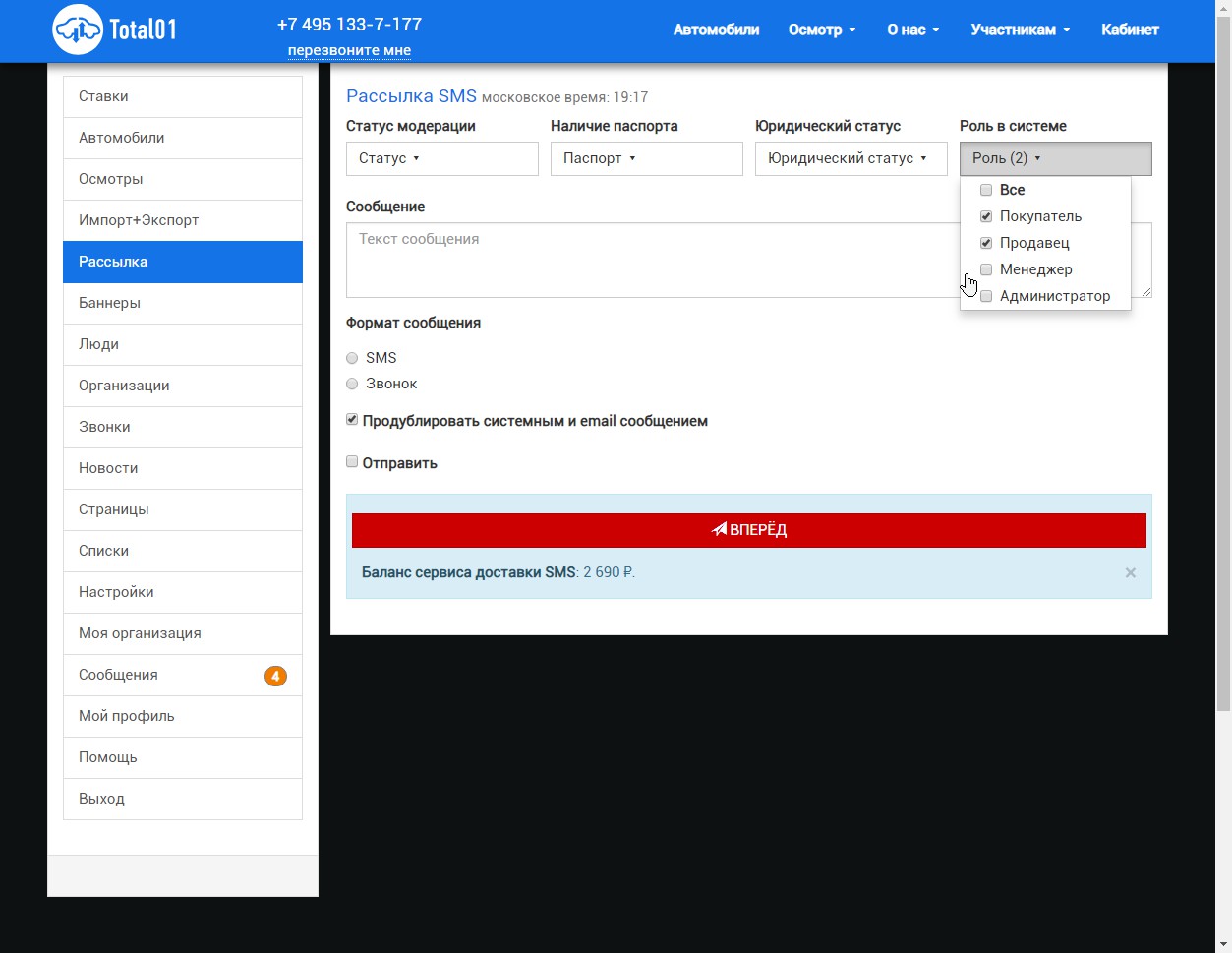Open Ставки in the sidebar
The height and width of the screenshot is (953, 1232).
[183, 96]
